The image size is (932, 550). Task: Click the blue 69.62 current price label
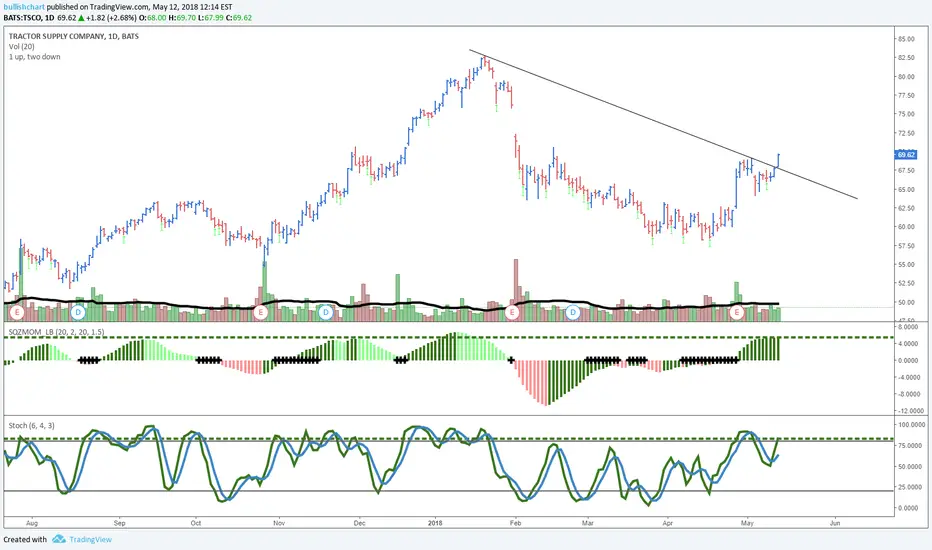906,155
